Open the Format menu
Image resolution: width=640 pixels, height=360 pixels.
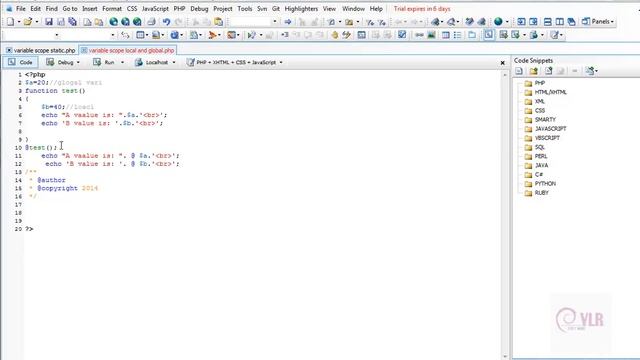tap(112, 9)
